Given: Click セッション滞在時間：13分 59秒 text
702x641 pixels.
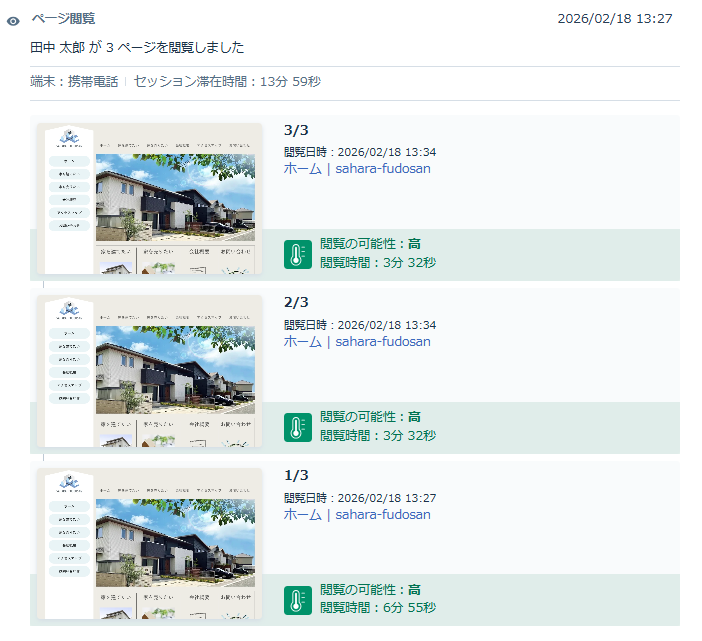Looking at the screenshot, I should click(227, 81).
